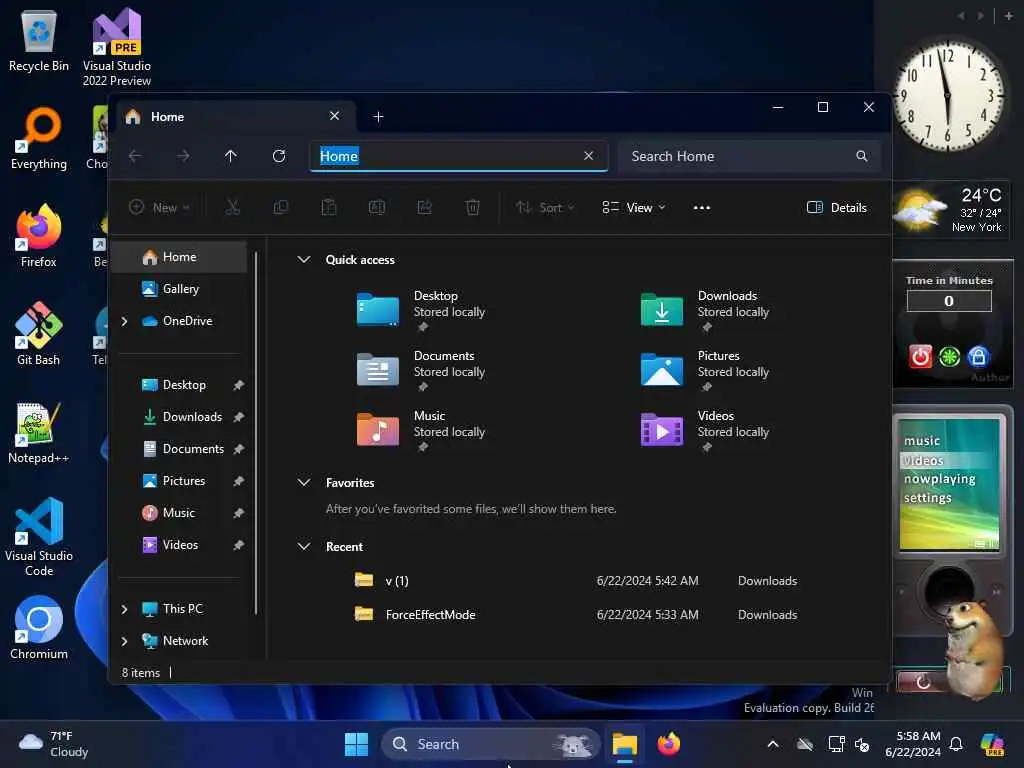This screenshot has width=1024, height=768.
Task: Click blue lock button in gadget
Action: tap(978, 357)
